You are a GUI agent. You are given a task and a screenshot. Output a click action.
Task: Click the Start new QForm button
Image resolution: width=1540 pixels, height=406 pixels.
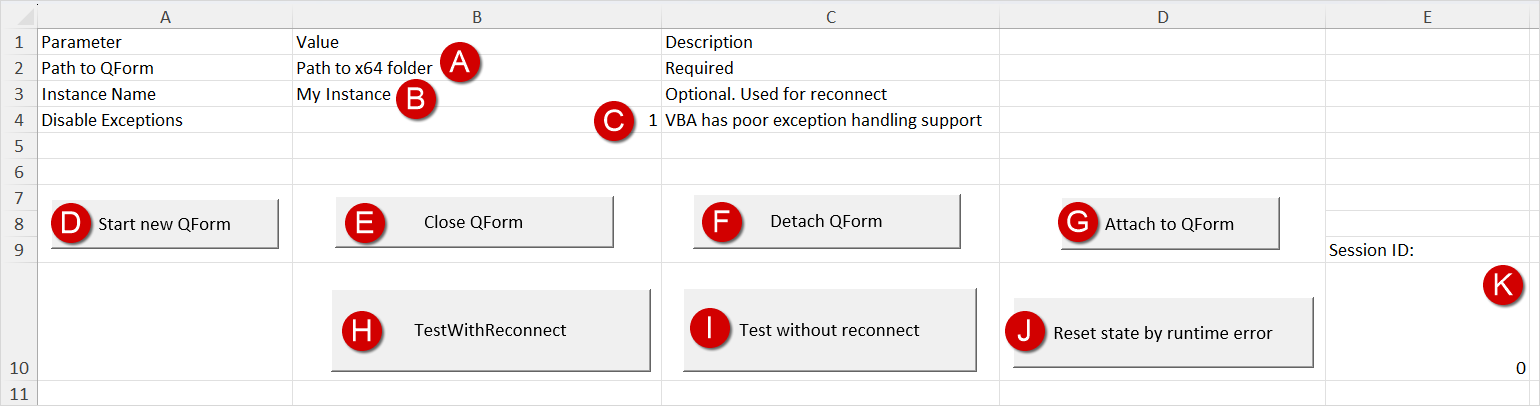point(164,224)
